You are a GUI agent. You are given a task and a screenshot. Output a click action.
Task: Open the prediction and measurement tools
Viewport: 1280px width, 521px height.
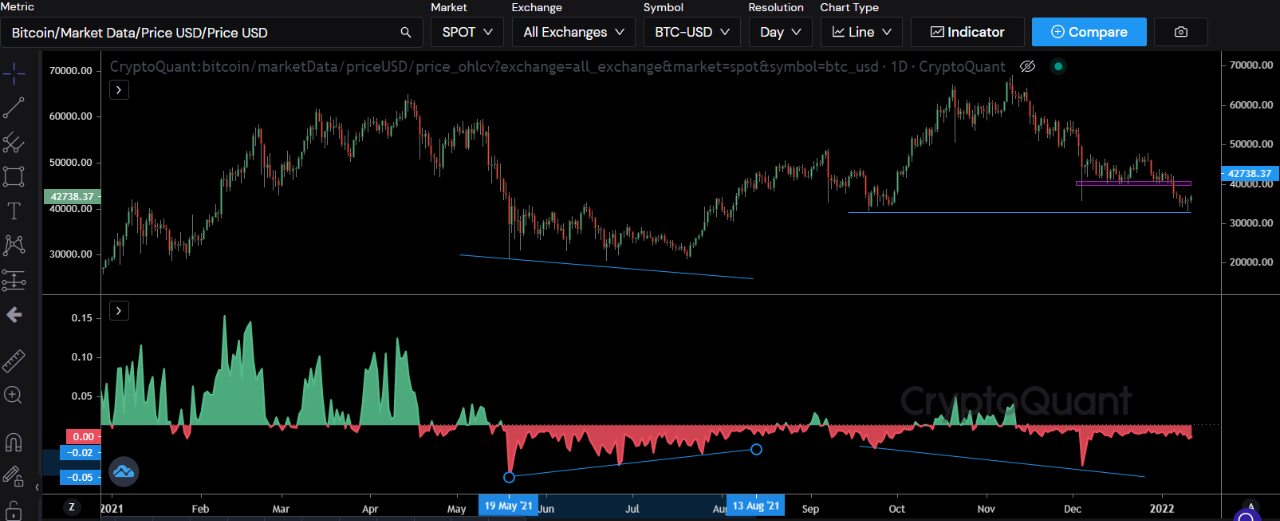tap(14, 280)
